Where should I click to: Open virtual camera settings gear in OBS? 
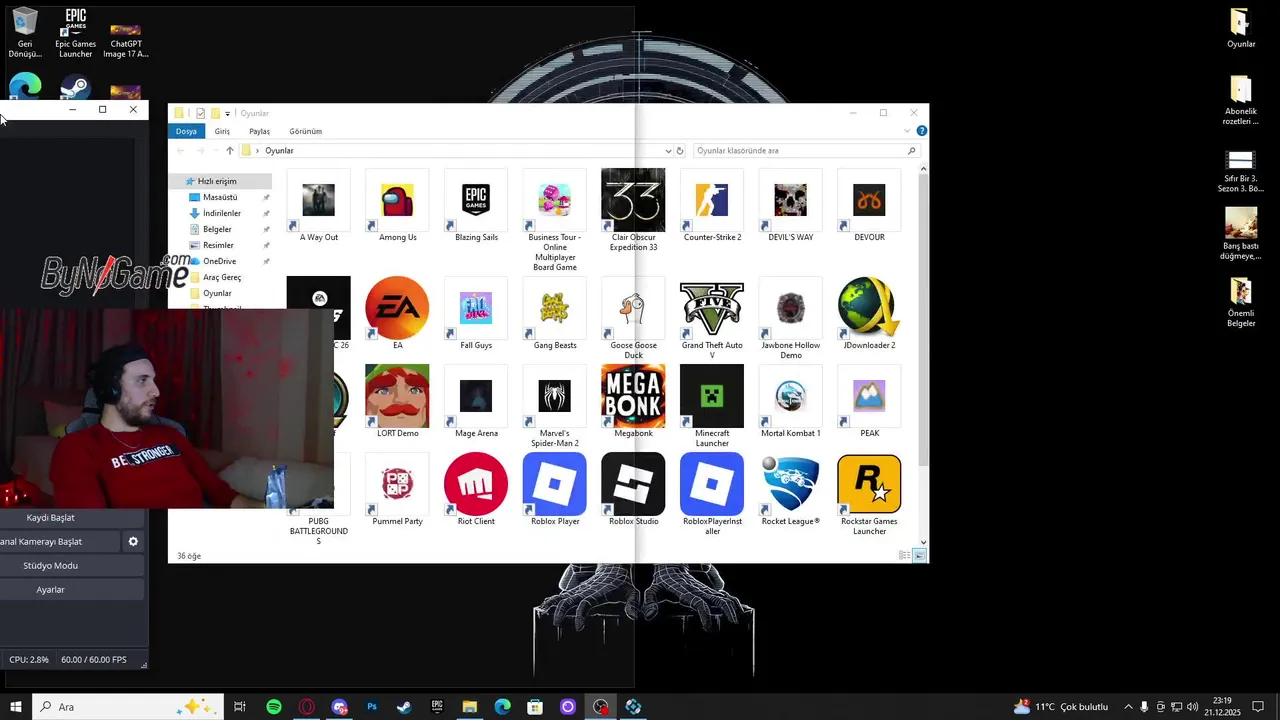click(x=133, y=542)
